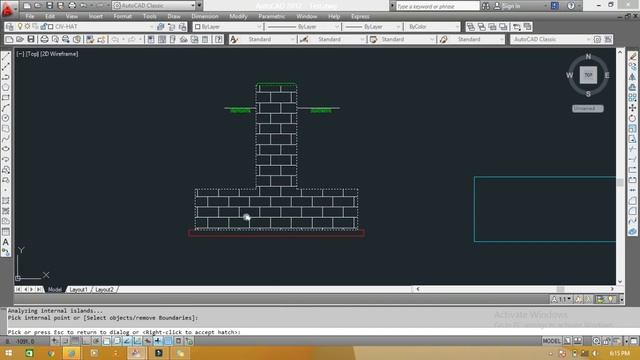Image resolution: width=640 pixels, height=360 pixels.
Task: Click the TOP face of ViewCube
Action: coord(588,75)
